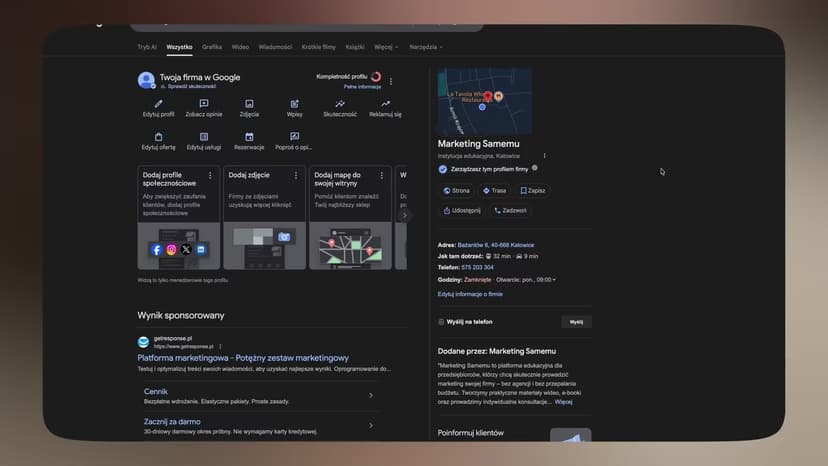Screen dimensions: 828x466
Task: Open options on Dodaj mapę card
Action: coord(382,175)
